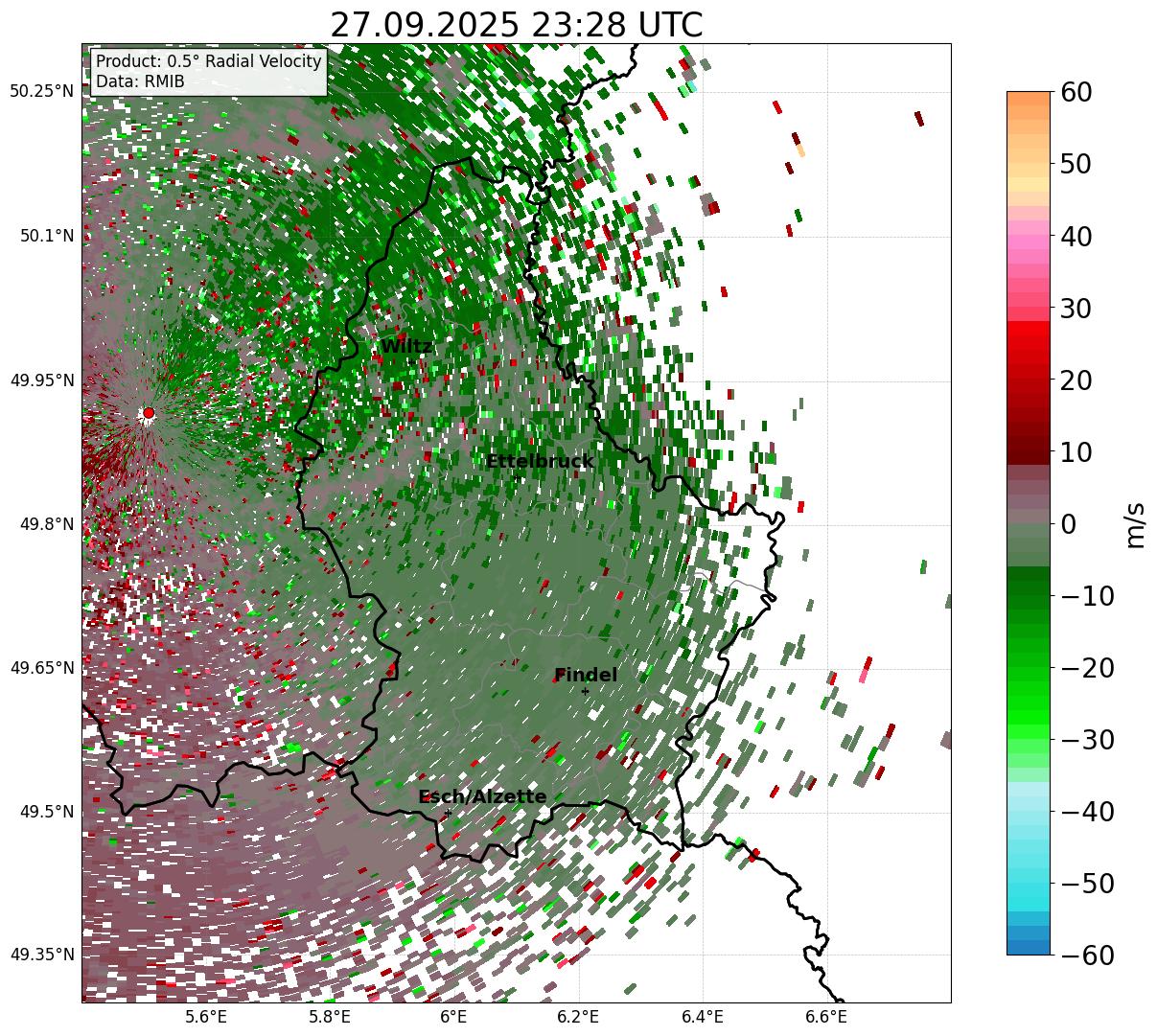Click the 5.6°E longitude tick label
This screenshot has height=1036, width=1157.
click(206, 1018)
